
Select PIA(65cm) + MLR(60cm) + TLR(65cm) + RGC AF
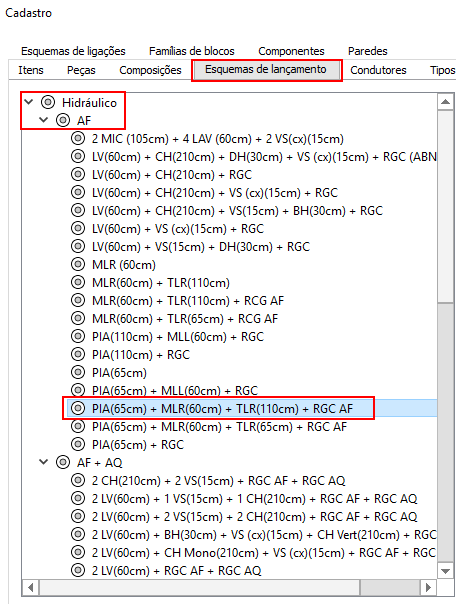click(x=219, y=426)
